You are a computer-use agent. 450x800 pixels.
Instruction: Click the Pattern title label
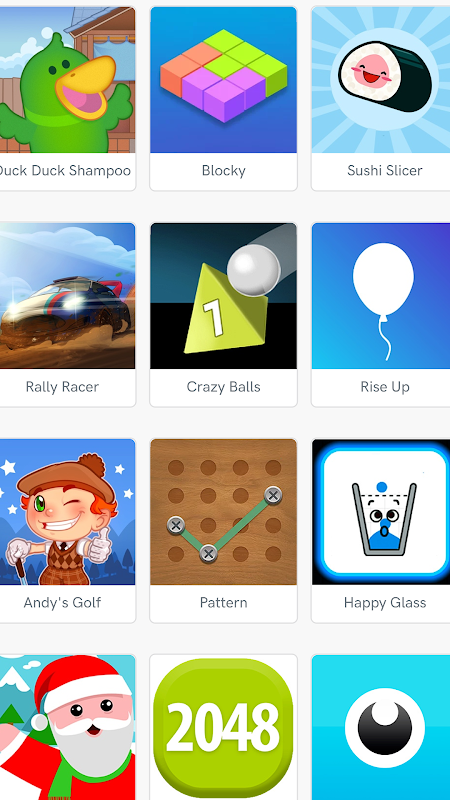tap(223, 603)
